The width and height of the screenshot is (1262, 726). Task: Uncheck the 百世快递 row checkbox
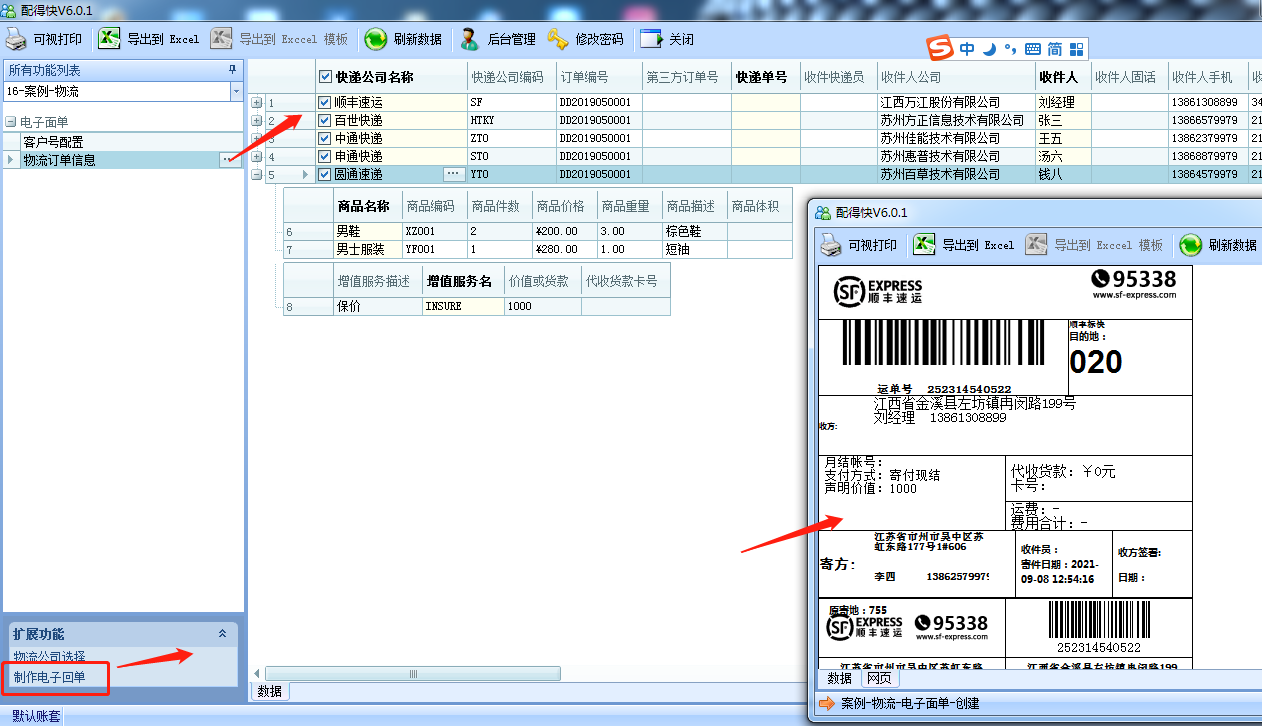tap(324, 120)
